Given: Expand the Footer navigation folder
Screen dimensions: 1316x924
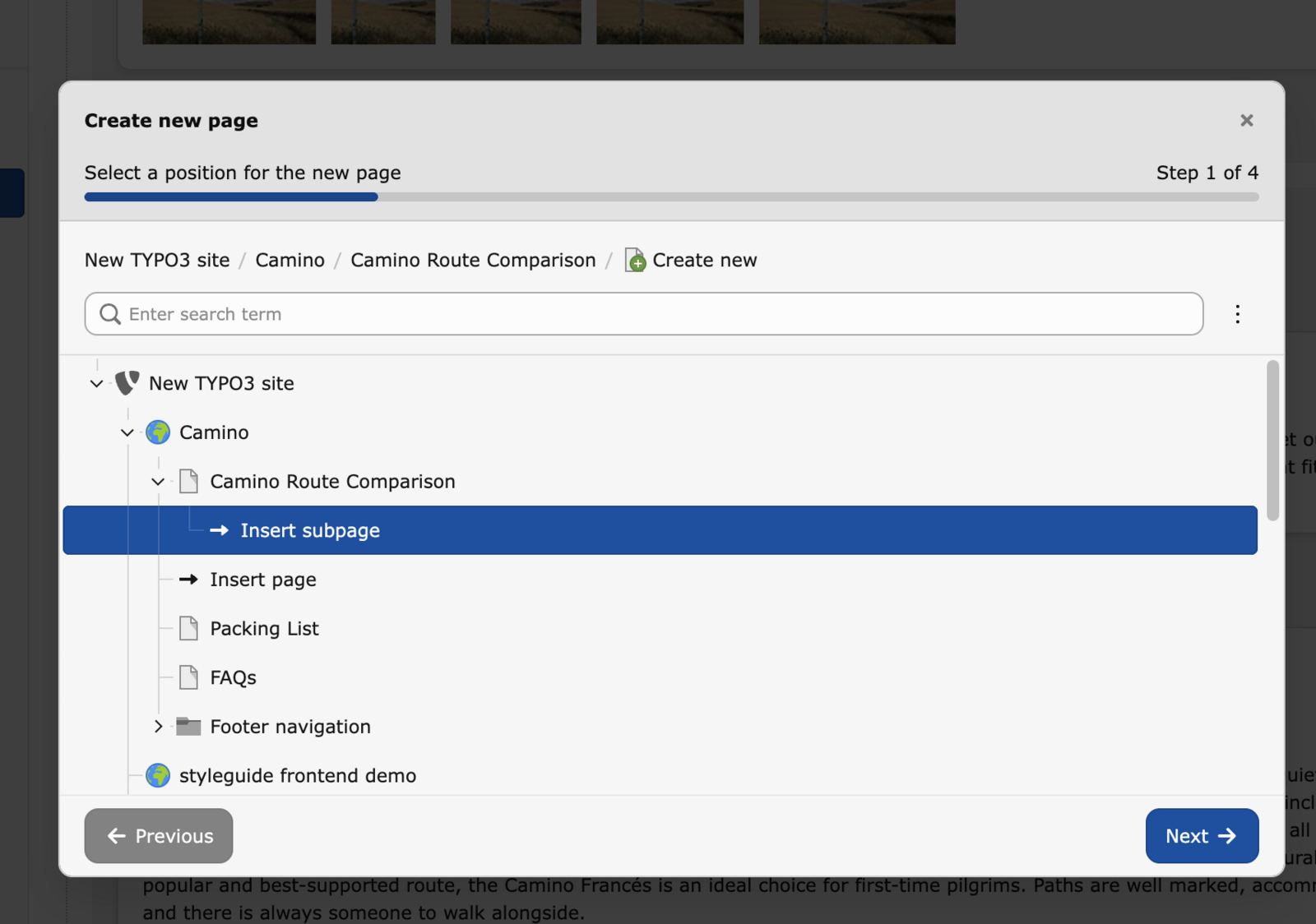Looking at the screenshot, I should tap(158, 727).
